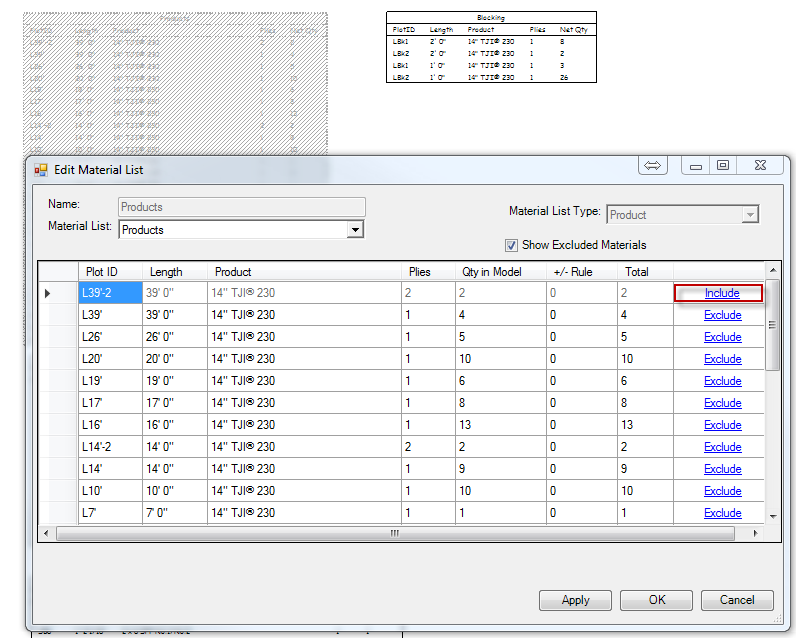This screenshot has height=638, width=796.
Task: Exclude the L7' row
Action: 722,513
